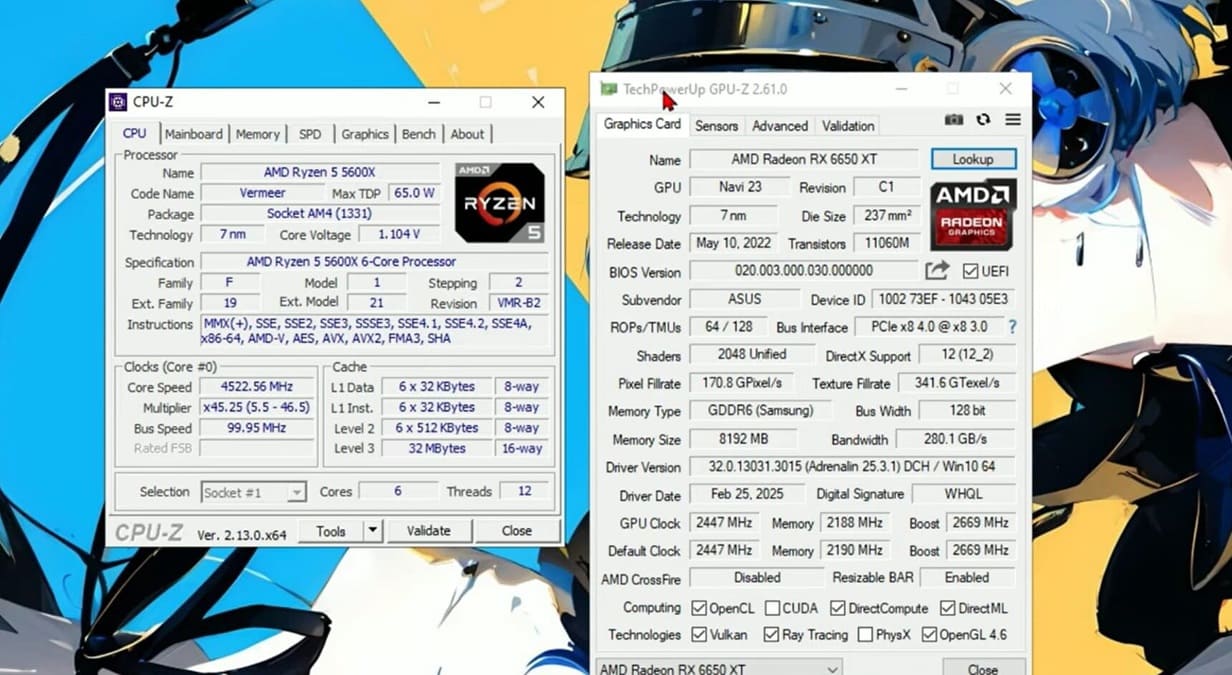Toggle the UEFI checkbox
The width and height of the screenshot is (1232, 675).
969,271
